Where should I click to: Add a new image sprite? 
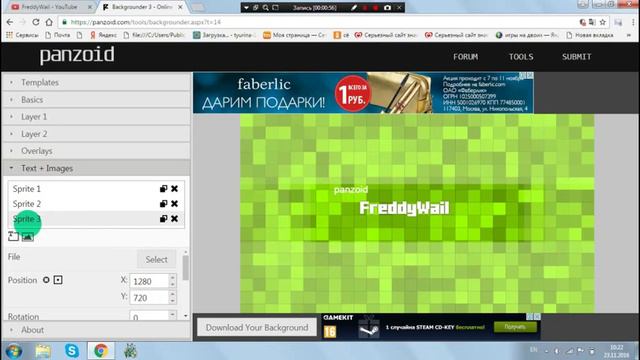tap(27, 236)
